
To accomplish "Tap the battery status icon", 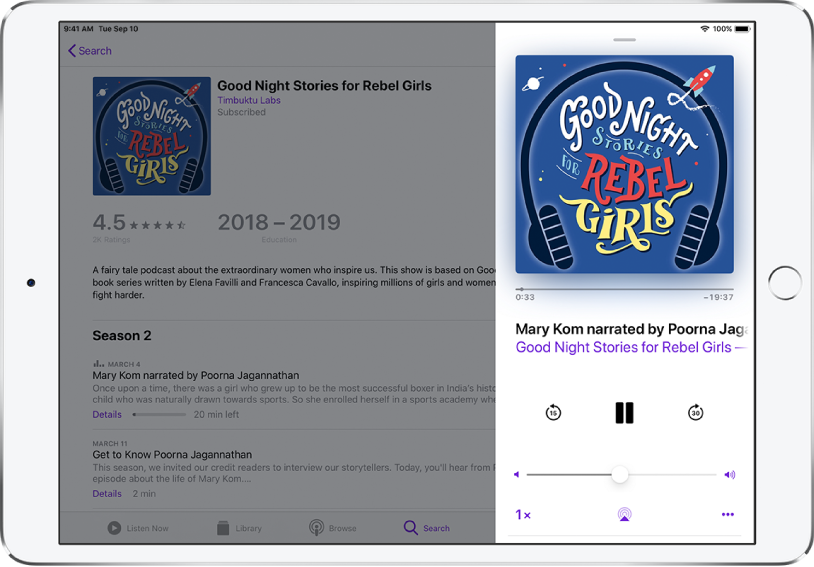I will (x=742, y=29).
